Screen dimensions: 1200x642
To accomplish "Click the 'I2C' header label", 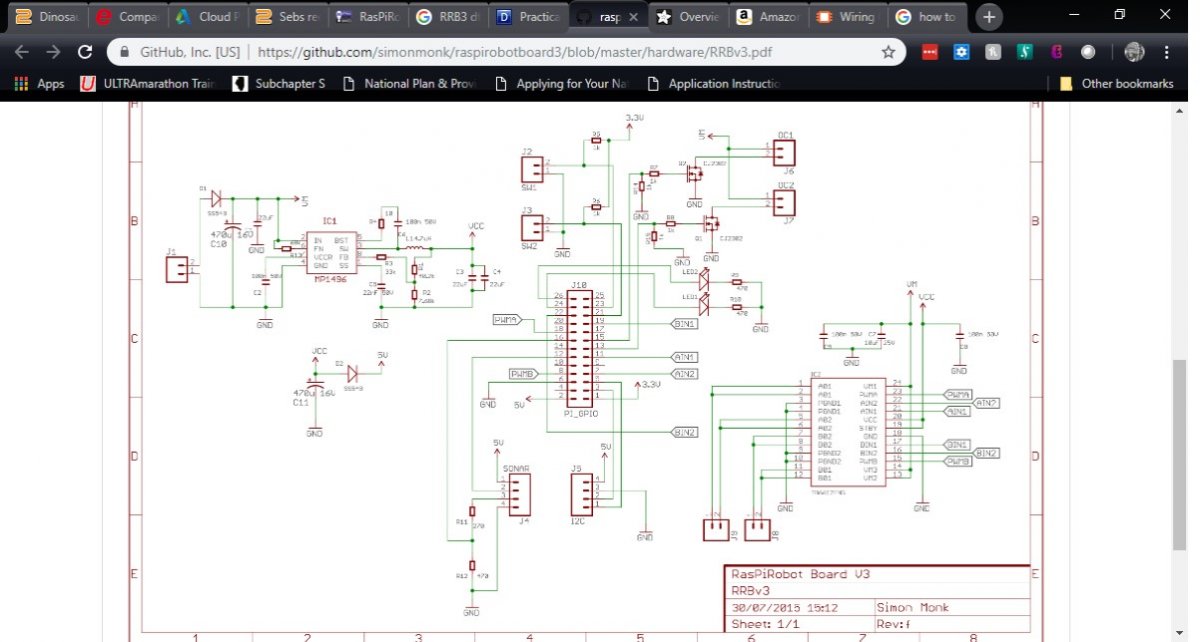I will point(580,523).
